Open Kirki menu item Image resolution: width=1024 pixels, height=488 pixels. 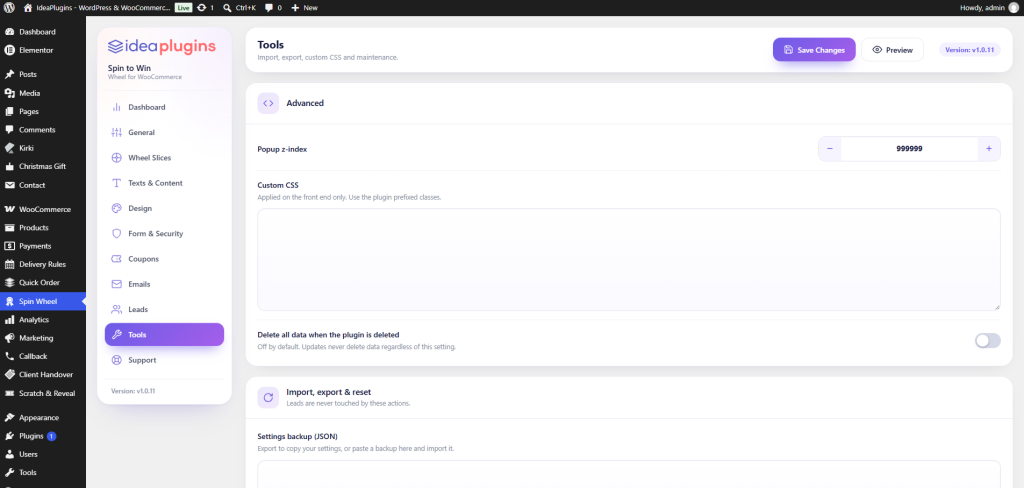point(42,148)
